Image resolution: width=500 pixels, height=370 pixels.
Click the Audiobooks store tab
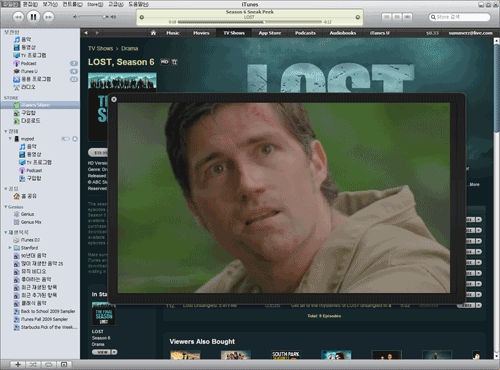343,33
